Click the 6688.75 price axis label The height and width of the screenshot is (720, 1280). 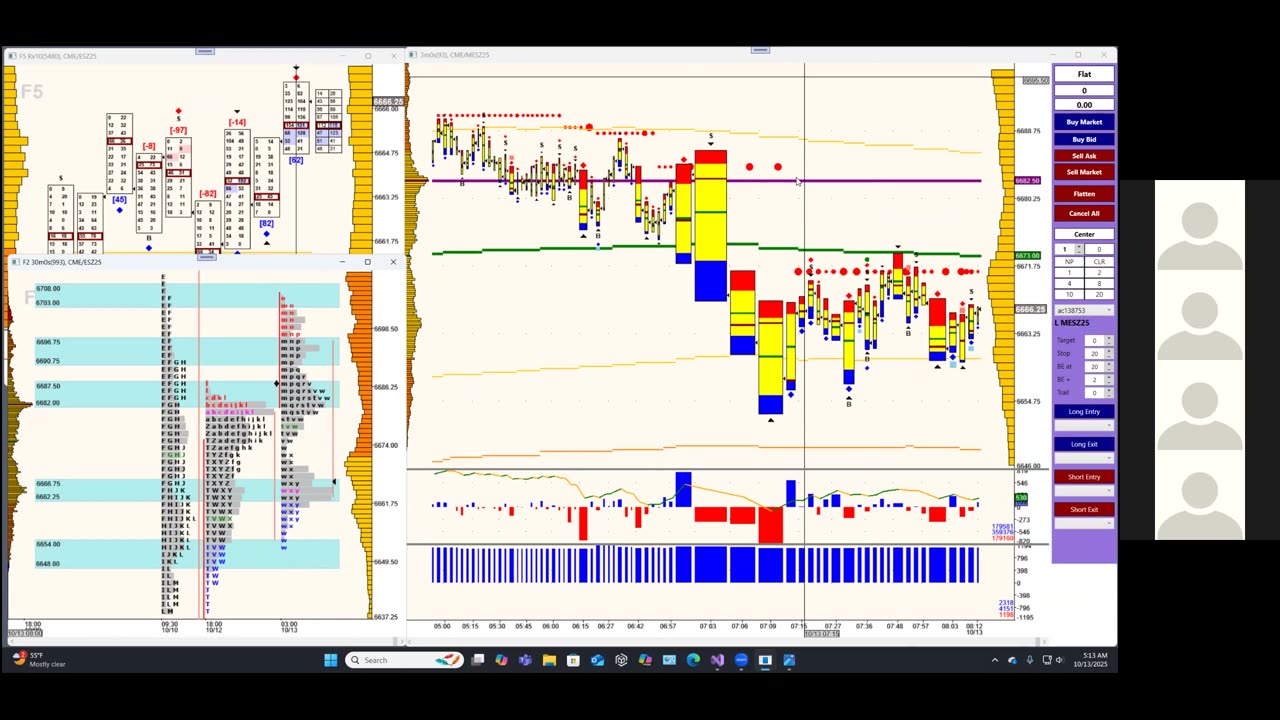[x=1029, y=131]
